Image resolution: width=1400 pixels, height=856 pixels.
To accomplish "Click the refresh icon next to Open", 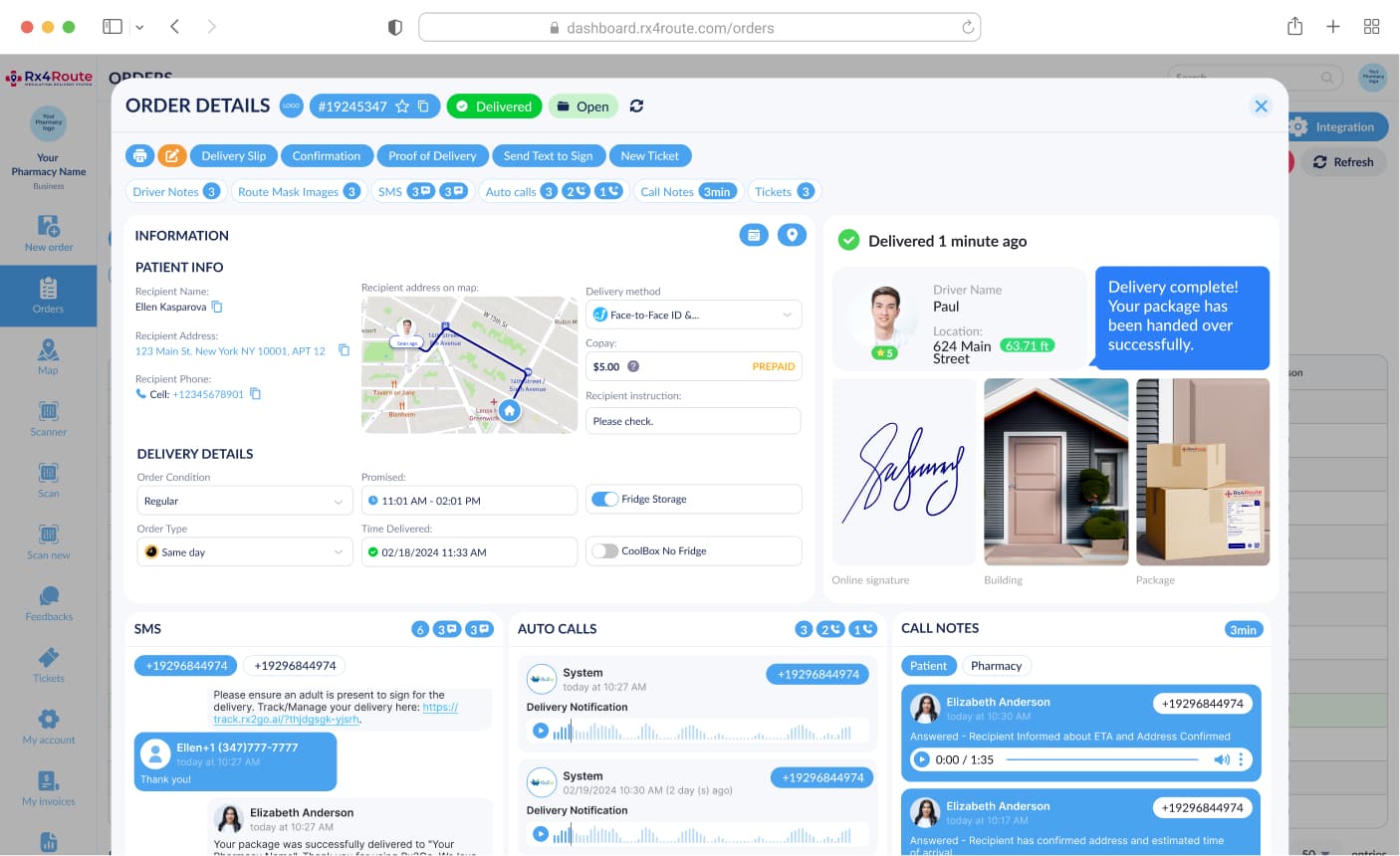I will pyautogui.click(x=636, y=107).
